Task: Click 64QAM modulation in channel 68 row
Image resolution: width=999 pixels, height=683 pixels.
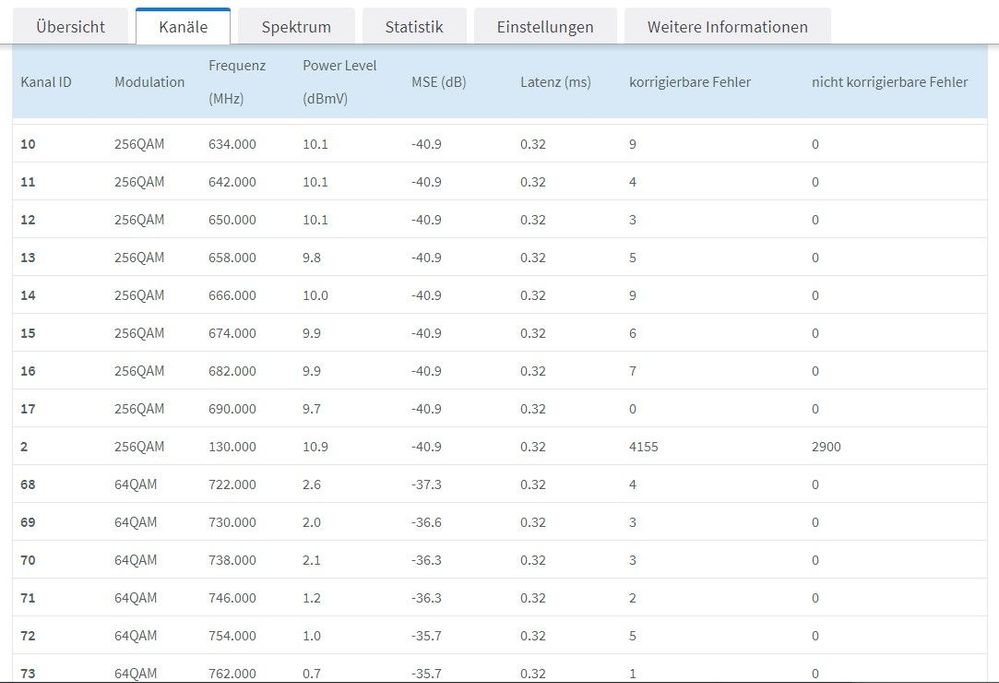Action: tap(136, 484)
